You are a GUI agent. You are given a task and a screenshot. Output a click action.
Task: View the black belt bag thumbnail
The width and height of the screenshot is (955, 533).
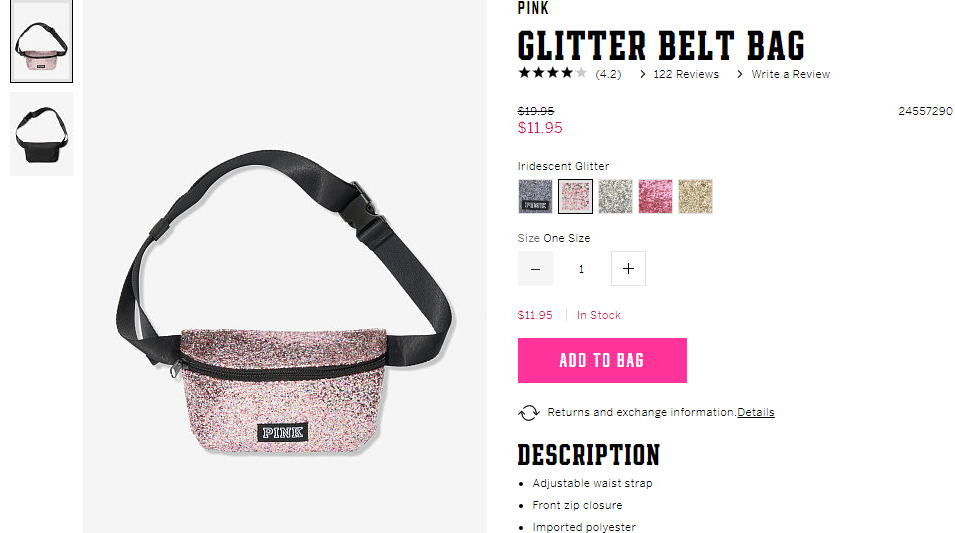[x=41, y=134]
